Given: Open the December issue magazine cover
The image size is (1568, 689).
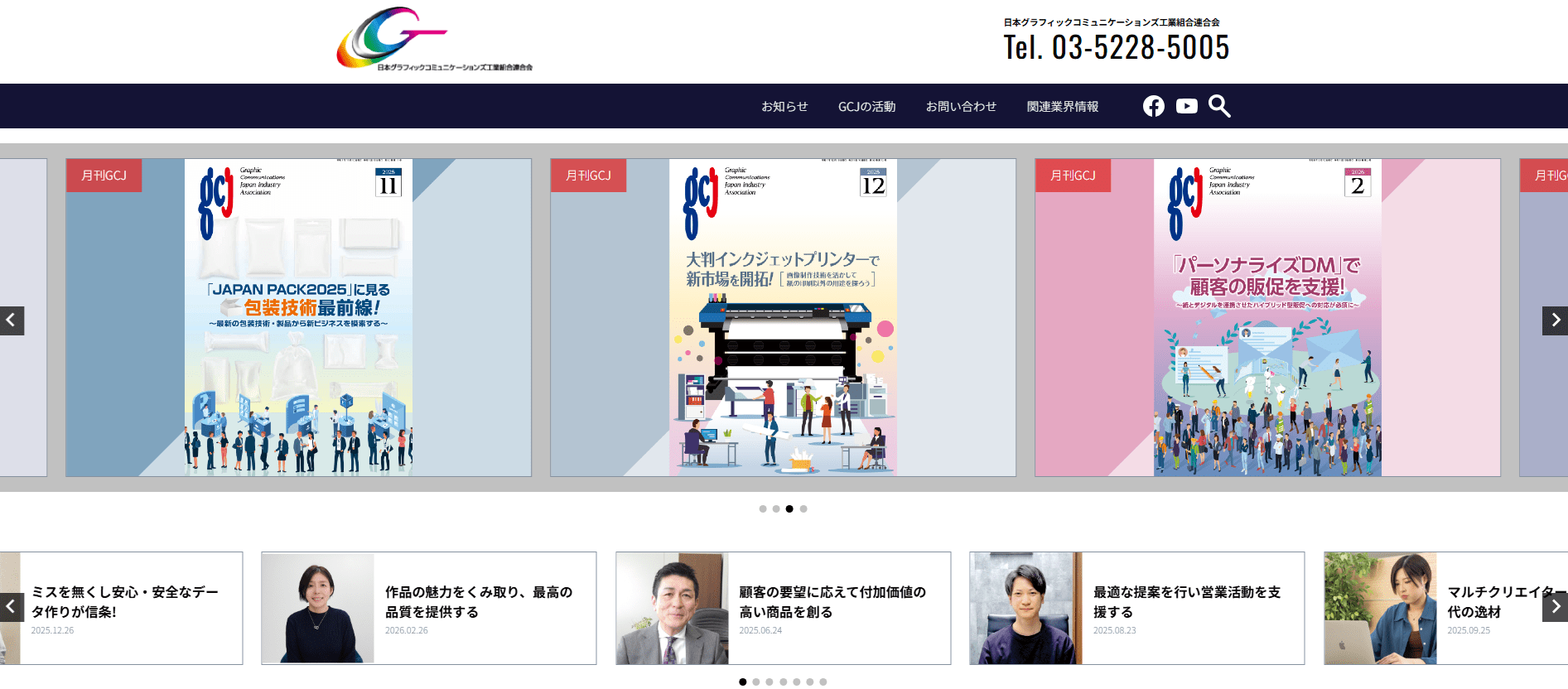Looking at the screenshot, I should tap(783, 318).
